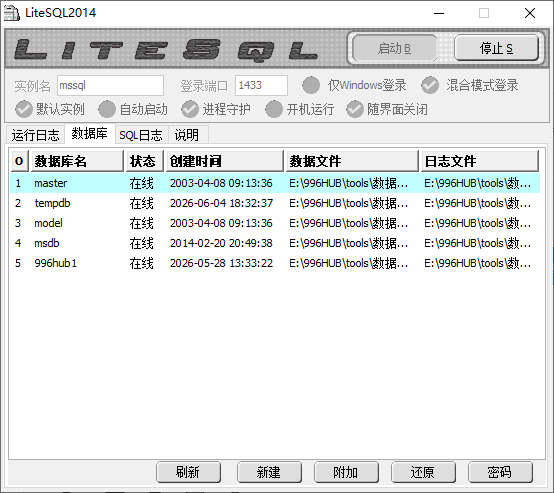Screen dimensions: 554x493
Task: Click log file path of 996hub1 row
Action: [477, 263]
